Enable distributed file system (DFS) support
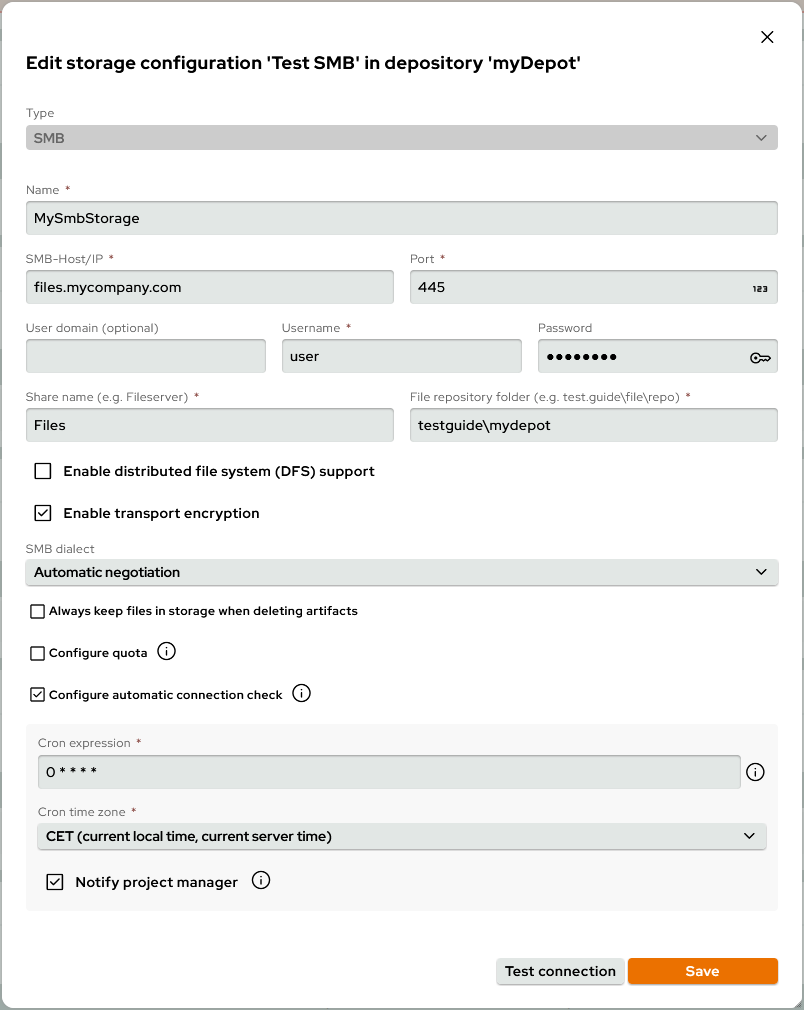804x1010 pixels. coord(42,470)
